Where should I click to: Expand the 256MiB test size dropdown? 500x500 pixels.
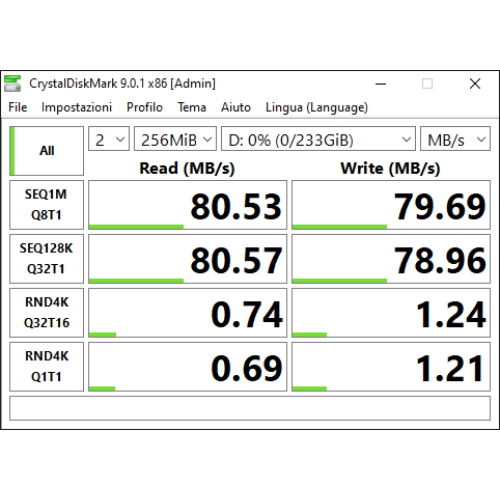click(x=175, y=139)
